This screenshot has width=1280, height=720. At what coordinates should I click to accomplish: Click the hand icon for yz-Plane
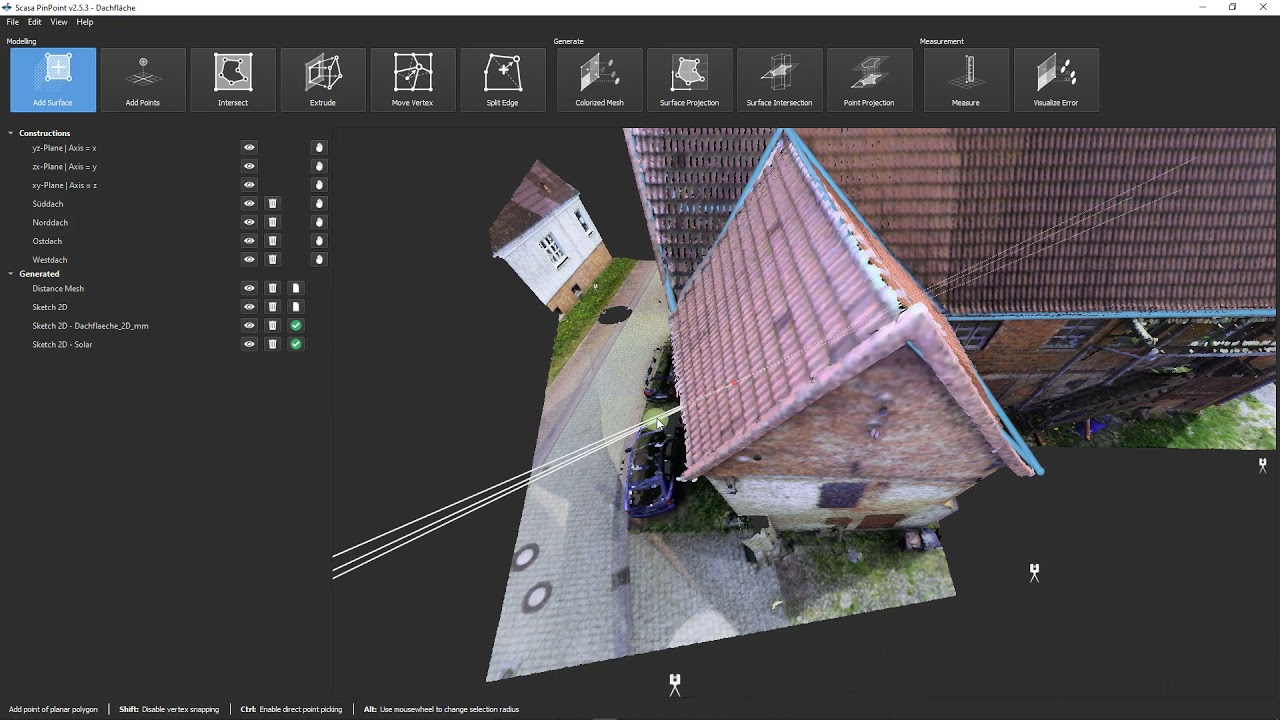[319, 148]
